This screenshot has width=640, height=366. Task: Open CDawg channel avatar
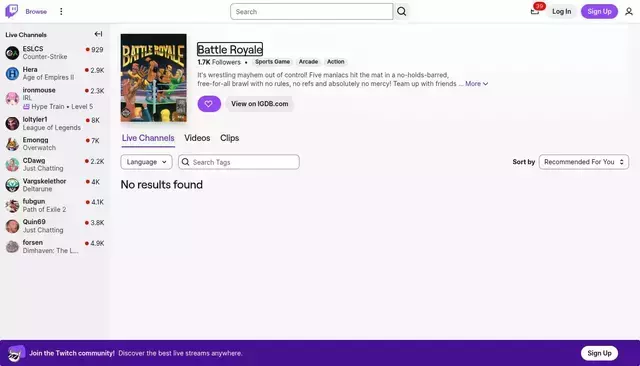(12, 164)
